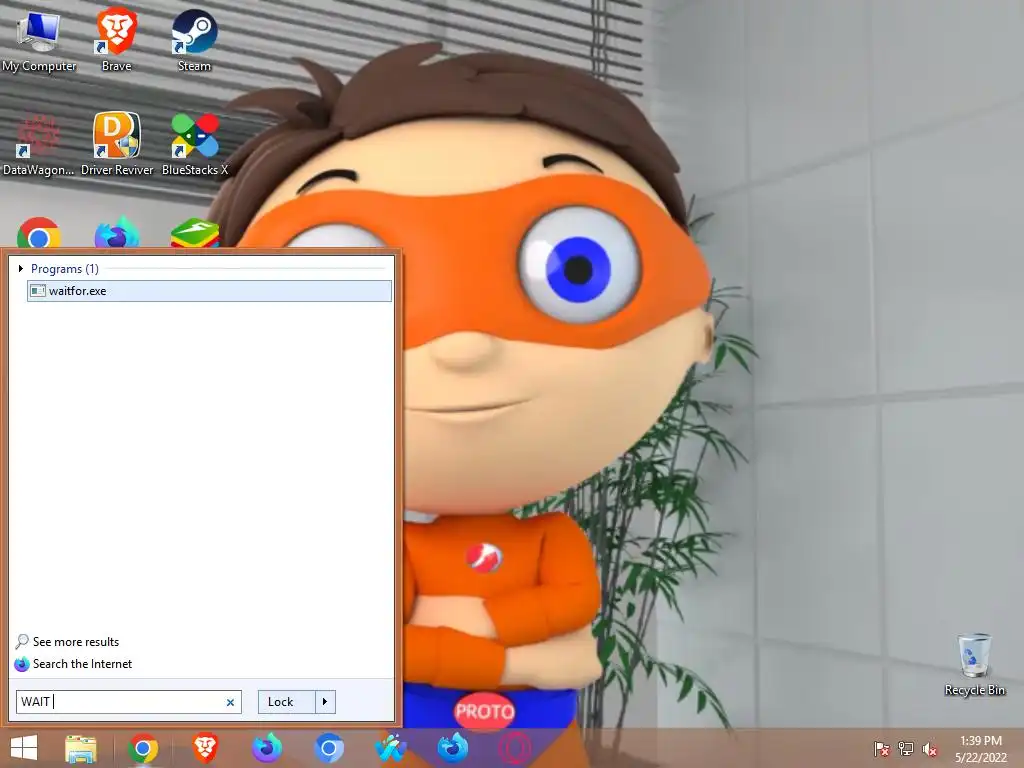This screenshot has height=768, width=1024.
Task: Open the Recycle Bin
Action: tap(974, 665)
